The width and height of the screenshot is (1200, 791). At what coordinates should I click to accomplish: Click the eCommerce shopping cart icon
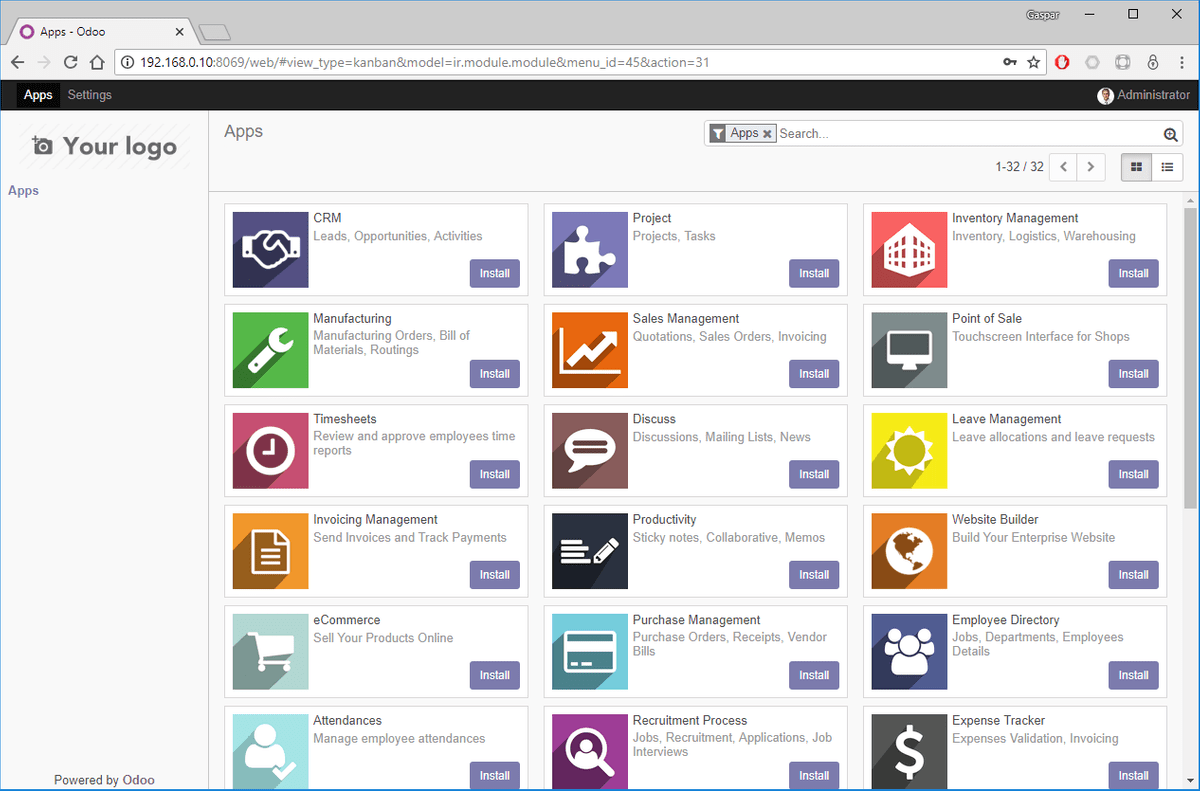(x=270, y=652)
